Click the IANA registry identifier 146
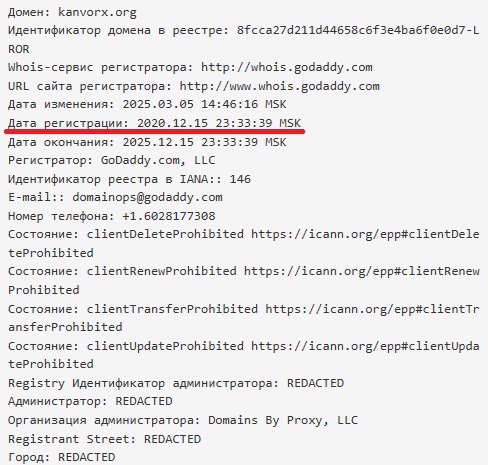 [240, 179]
